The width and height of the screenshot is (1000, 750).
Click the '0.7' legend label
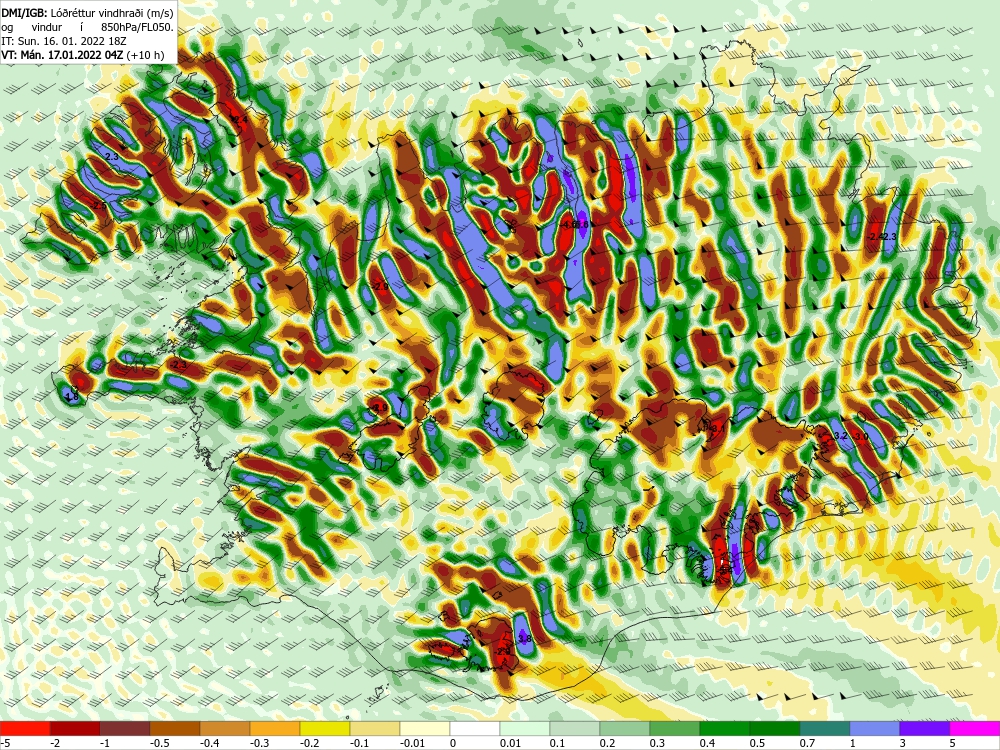click(807, 743)
